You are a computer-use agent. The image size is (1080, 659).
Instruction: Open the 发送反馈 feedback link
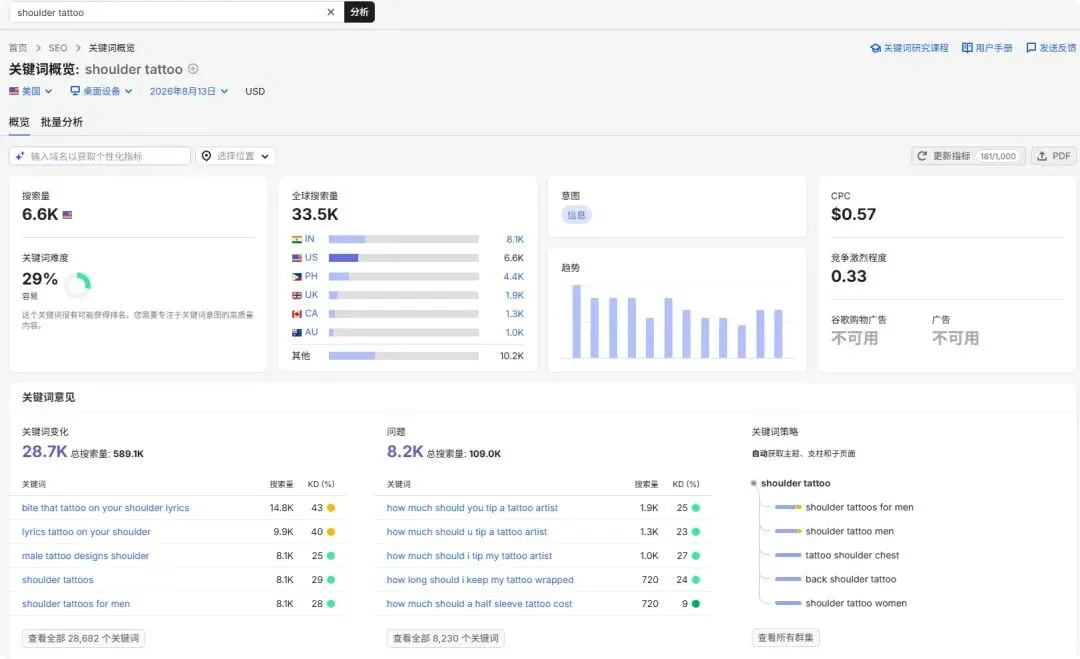click(1051, 48)
